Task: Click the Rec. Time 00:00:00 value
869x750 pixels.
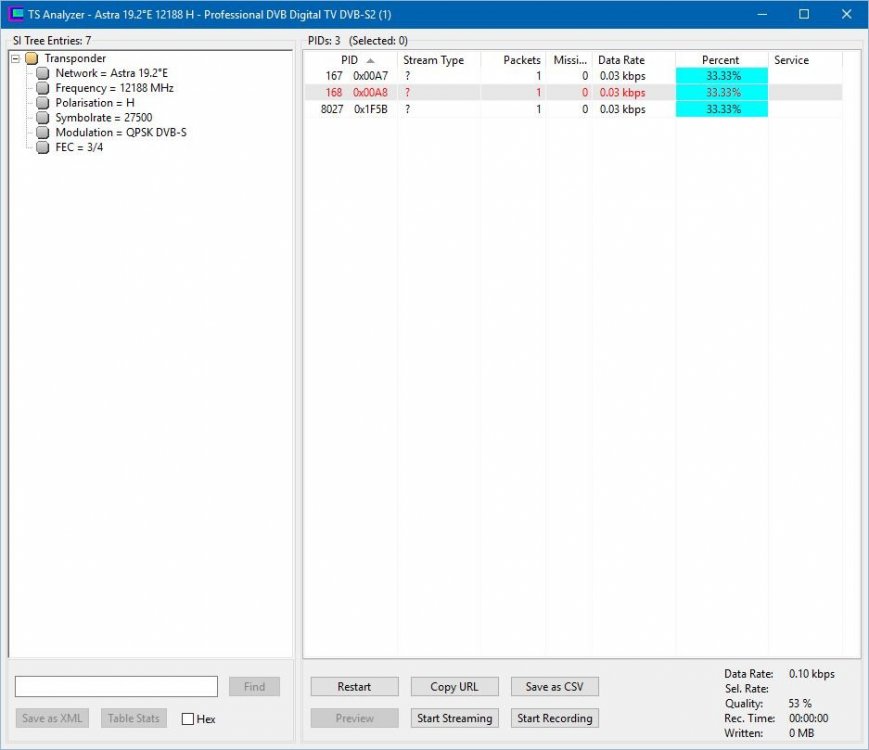Action: pyautogui.click(x=809, y=718)
